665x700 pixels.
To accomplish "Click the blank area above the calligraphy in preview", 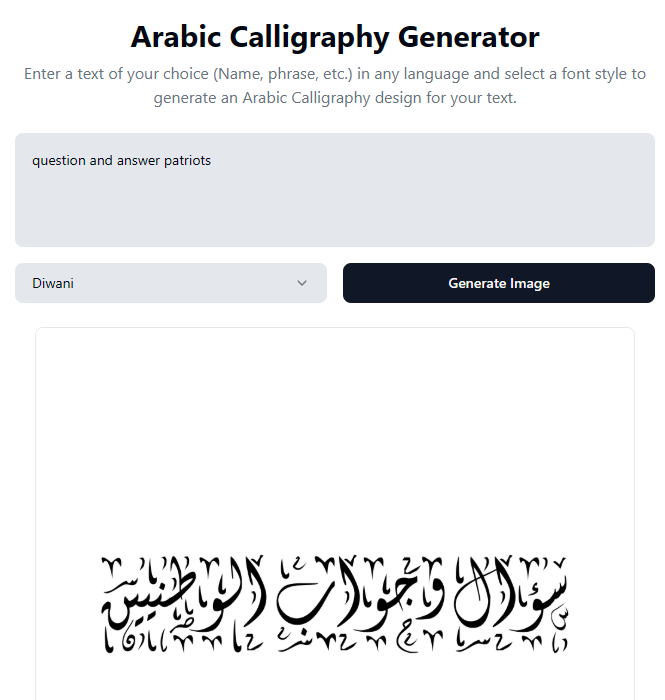I will 334,440.
